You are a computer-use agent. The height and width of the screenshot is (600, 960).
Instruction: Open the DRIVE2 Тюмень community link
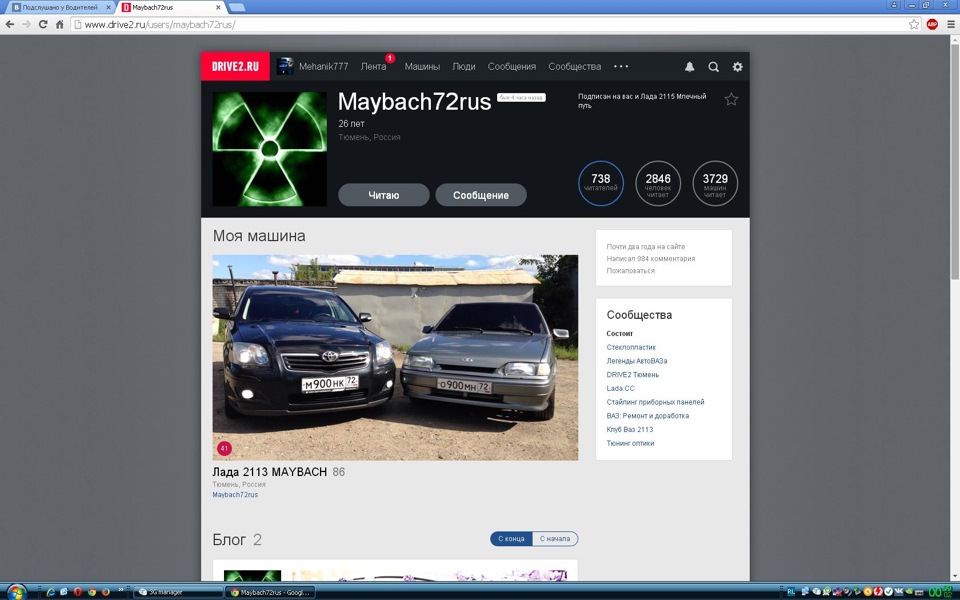632,375
